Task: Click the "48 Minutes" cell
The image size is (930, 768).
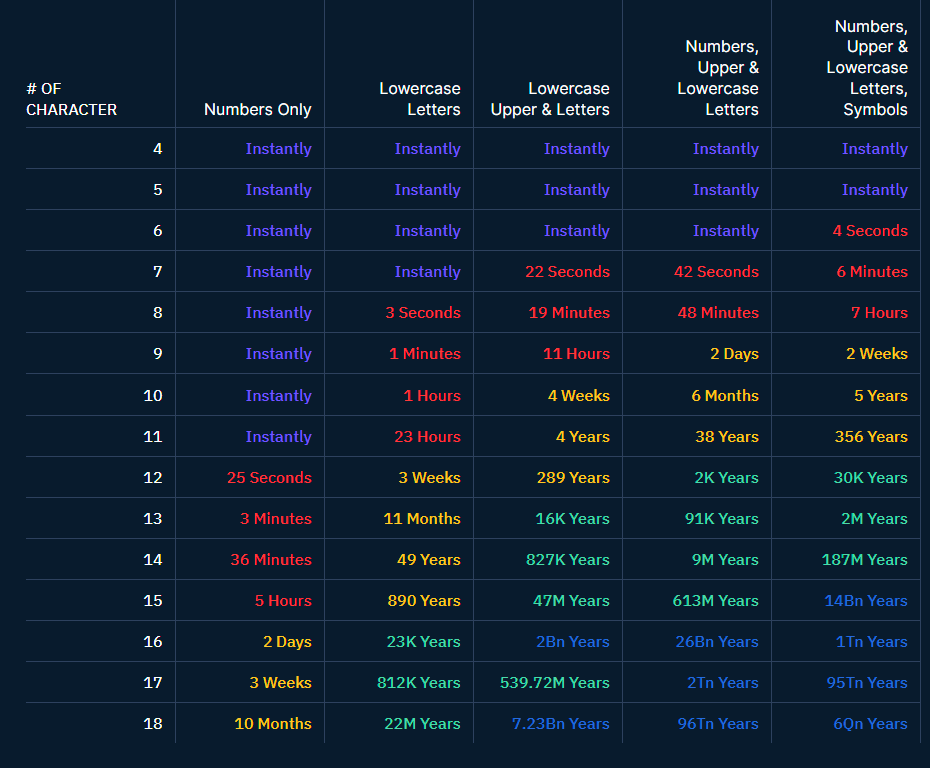Action: (x=718, y=313)
